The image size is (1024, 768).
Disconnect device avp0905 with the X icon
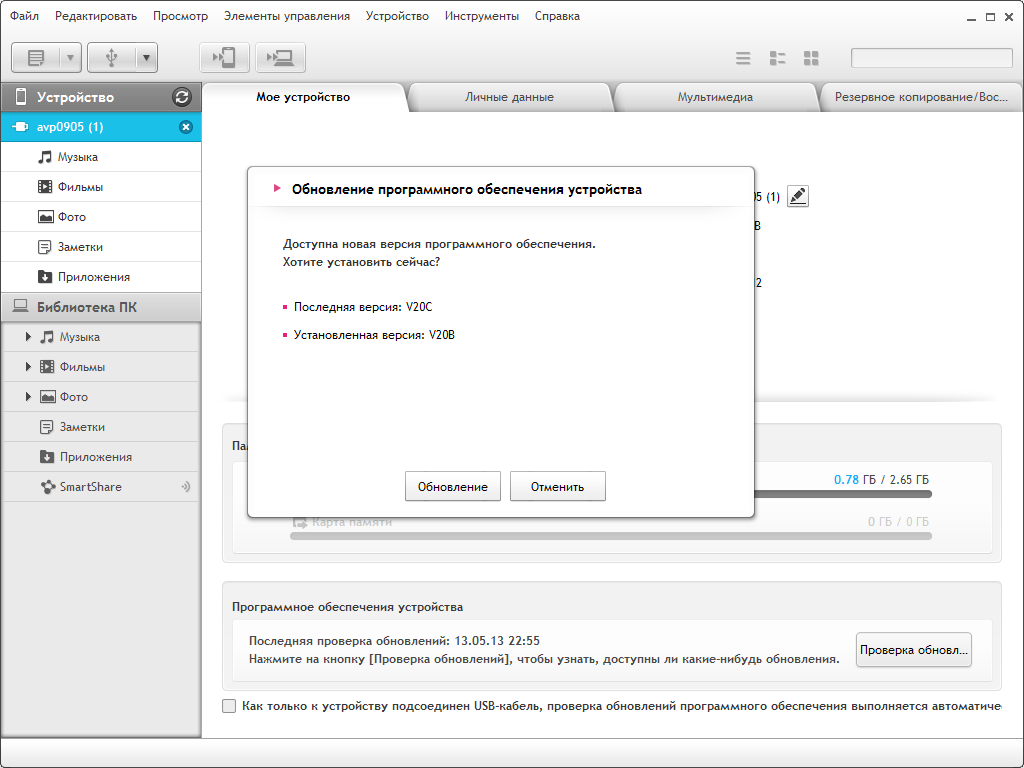[185, 127]
